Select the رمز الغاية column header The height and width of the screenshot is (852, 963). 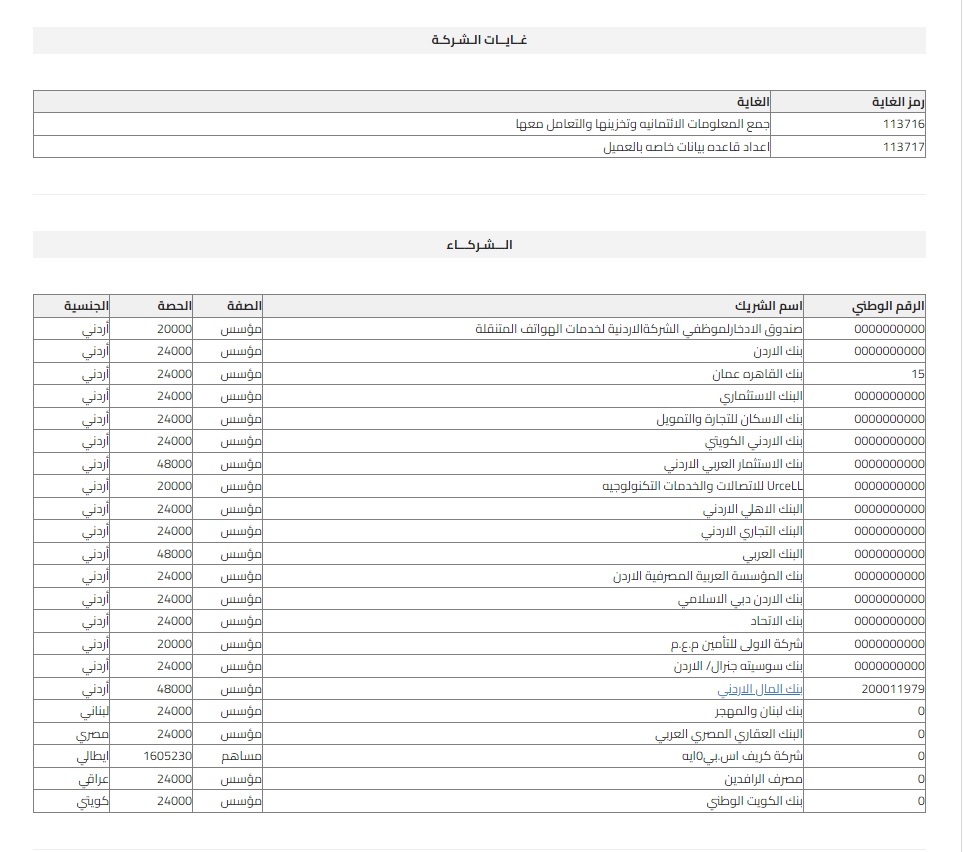898,102
